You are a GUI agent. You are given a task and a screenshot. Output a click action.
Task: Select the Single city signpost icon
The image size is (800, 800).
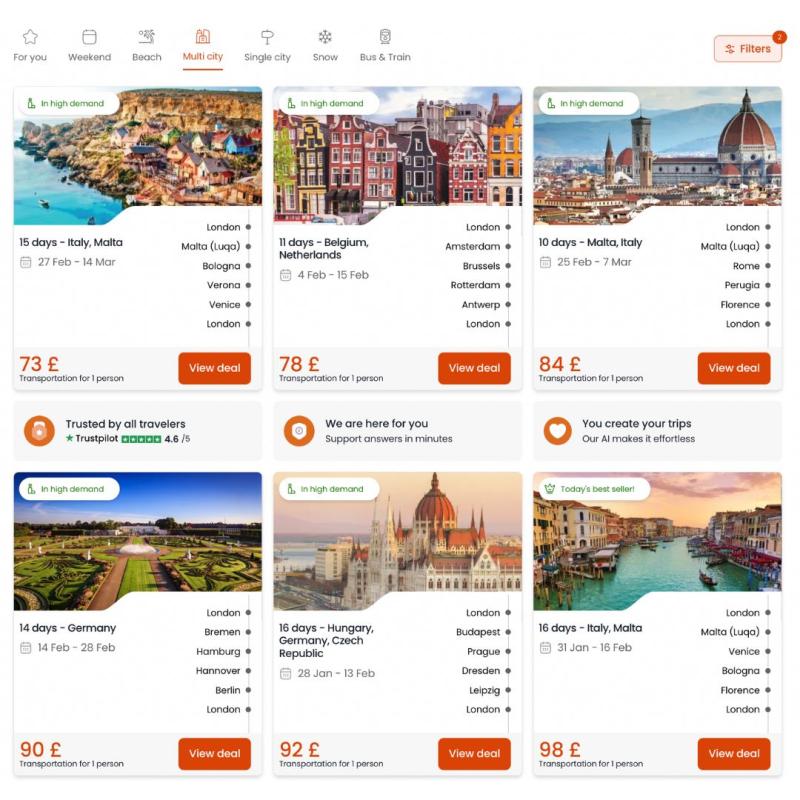[267, 37]
